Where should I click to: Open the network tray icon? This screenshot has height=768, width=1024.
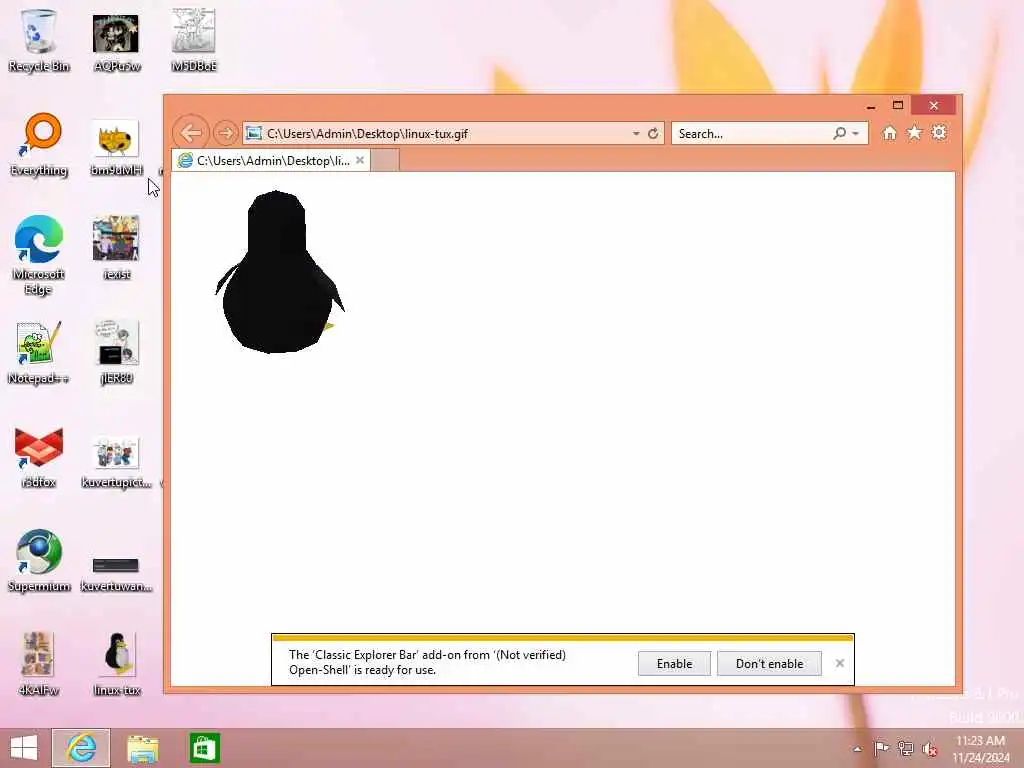pos(905,748)
